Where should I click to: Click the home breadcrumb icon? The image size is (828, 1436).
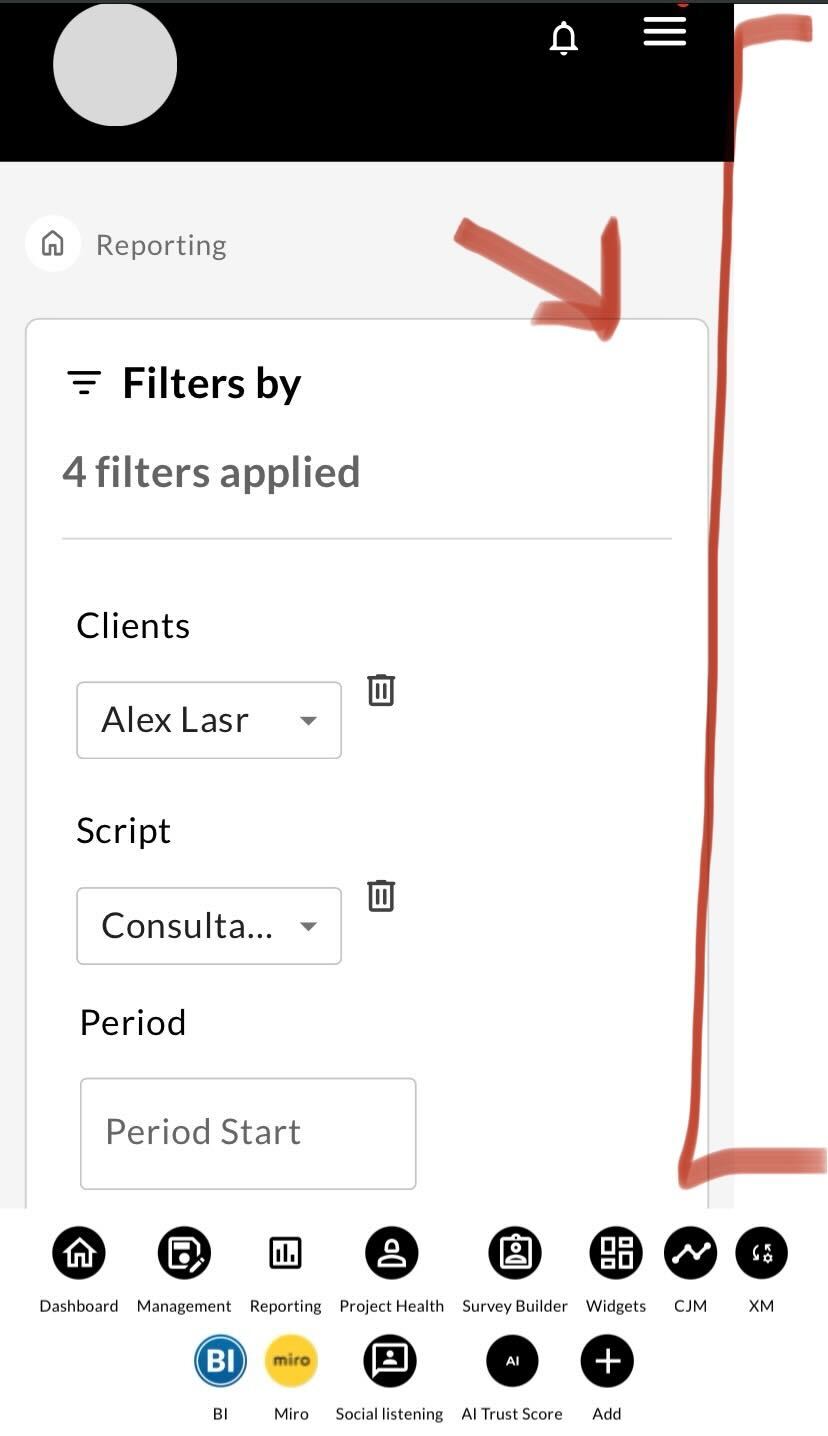[x=53, y=243]
